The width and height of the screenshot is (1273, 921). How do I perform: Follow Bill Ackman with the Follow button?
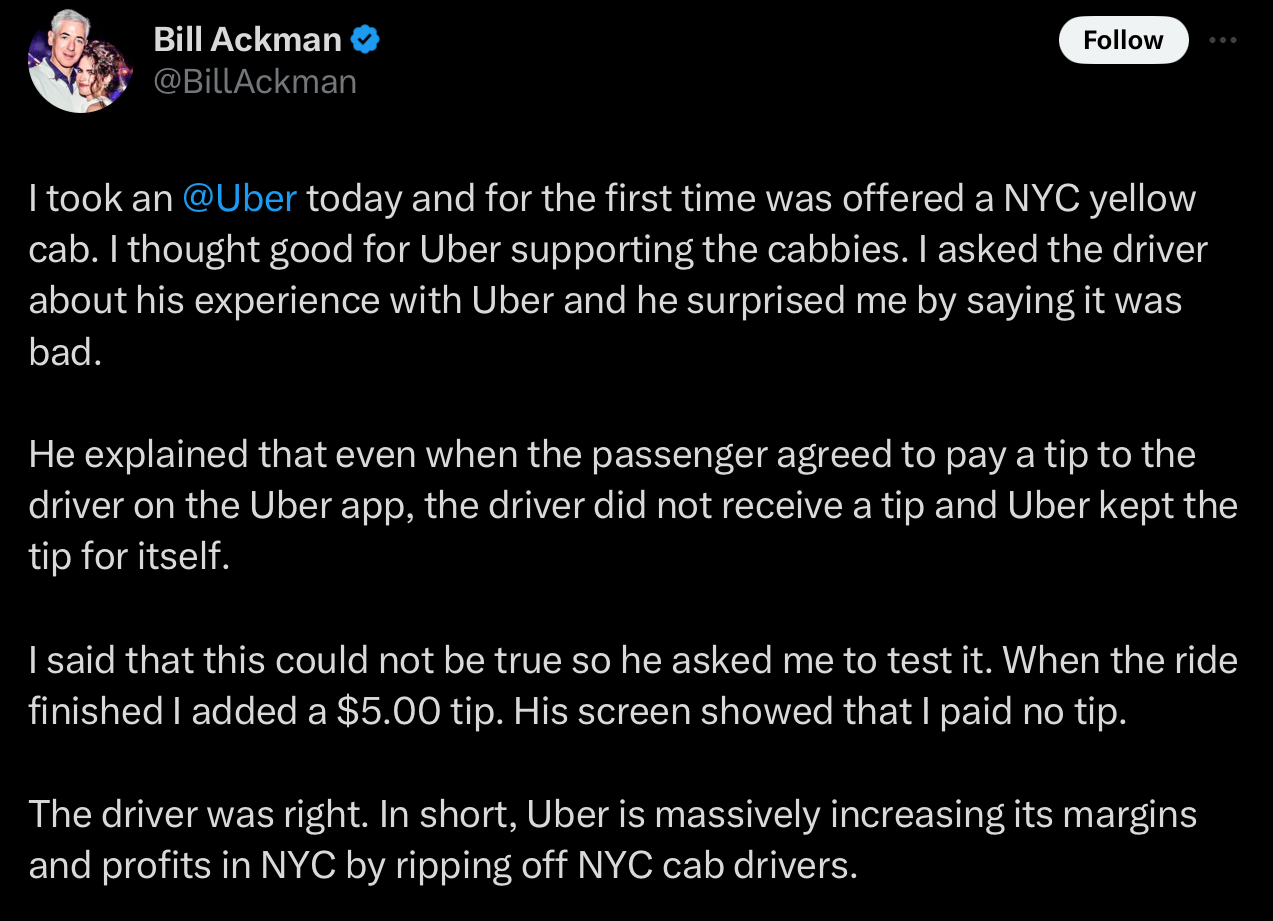[x=1124, y=40]
